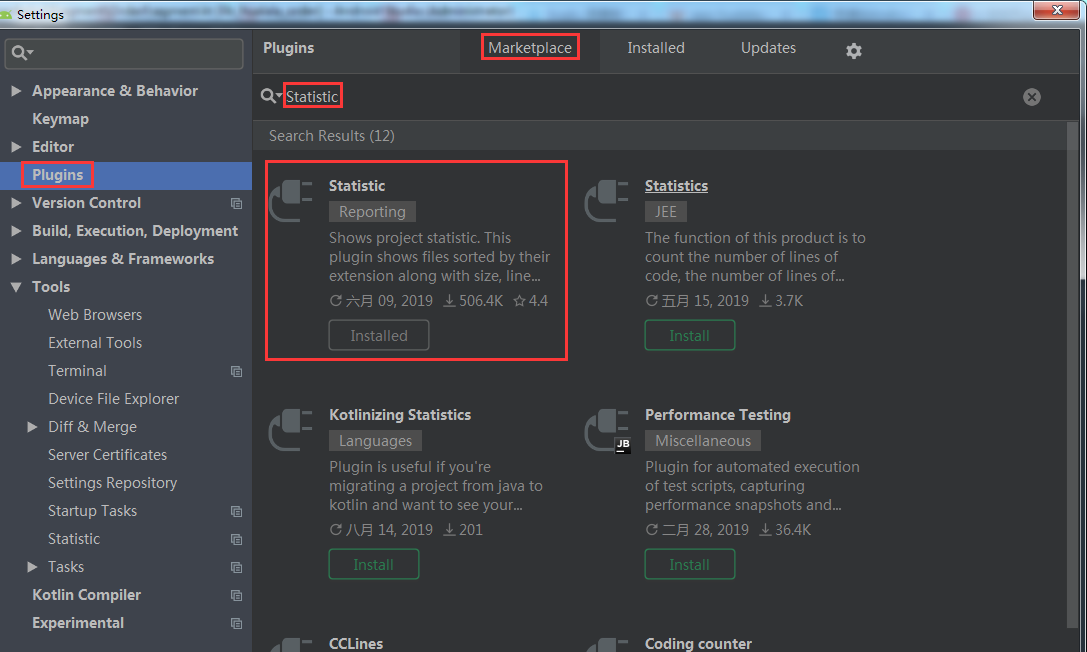The image size is (1087, 652).
Task: Click the Performance Testing plugin icon
Action: coord(607,430)
